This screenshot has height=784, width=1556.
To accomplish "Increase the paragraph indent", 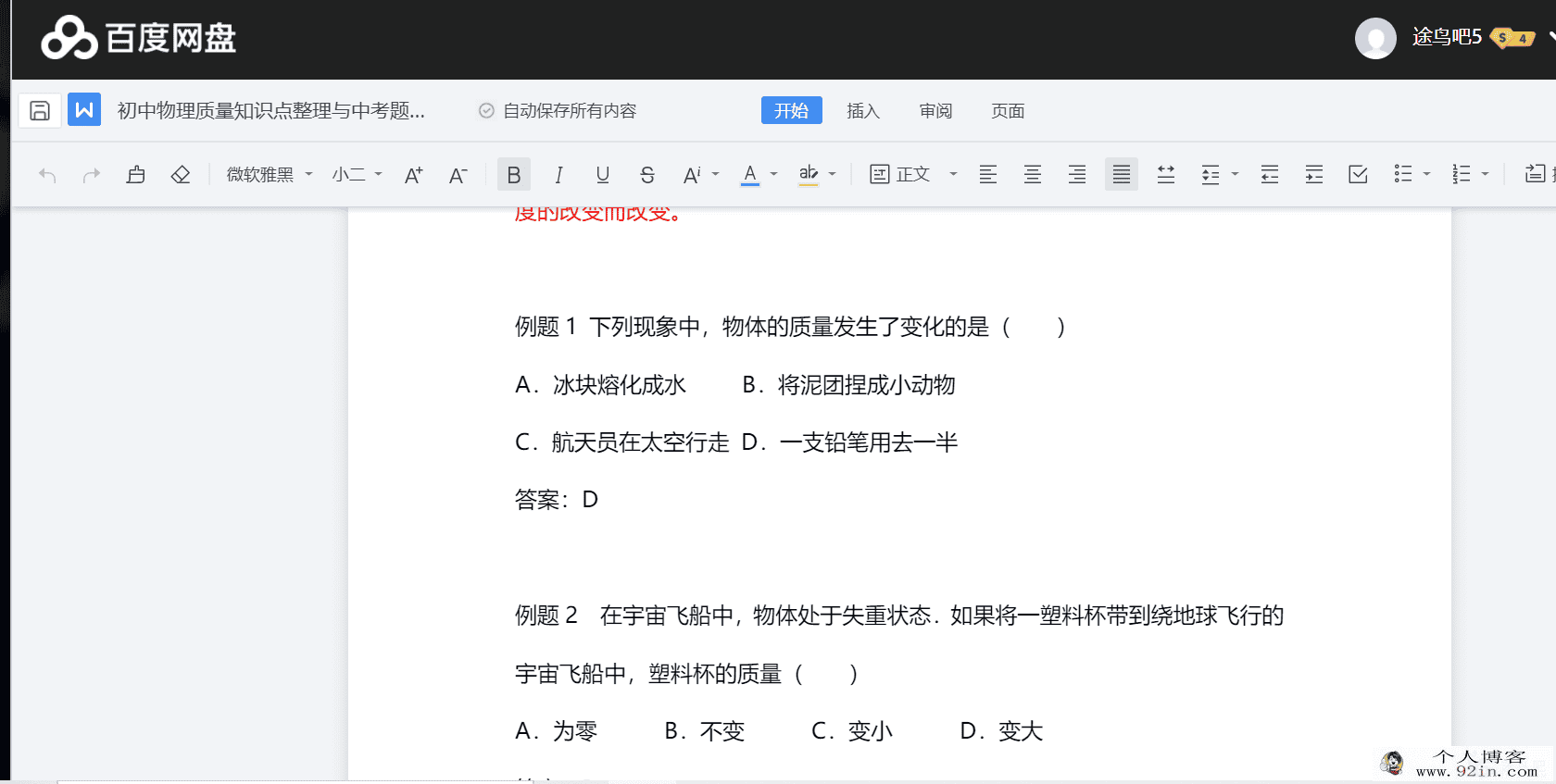I will click(x=1314, y=174).
